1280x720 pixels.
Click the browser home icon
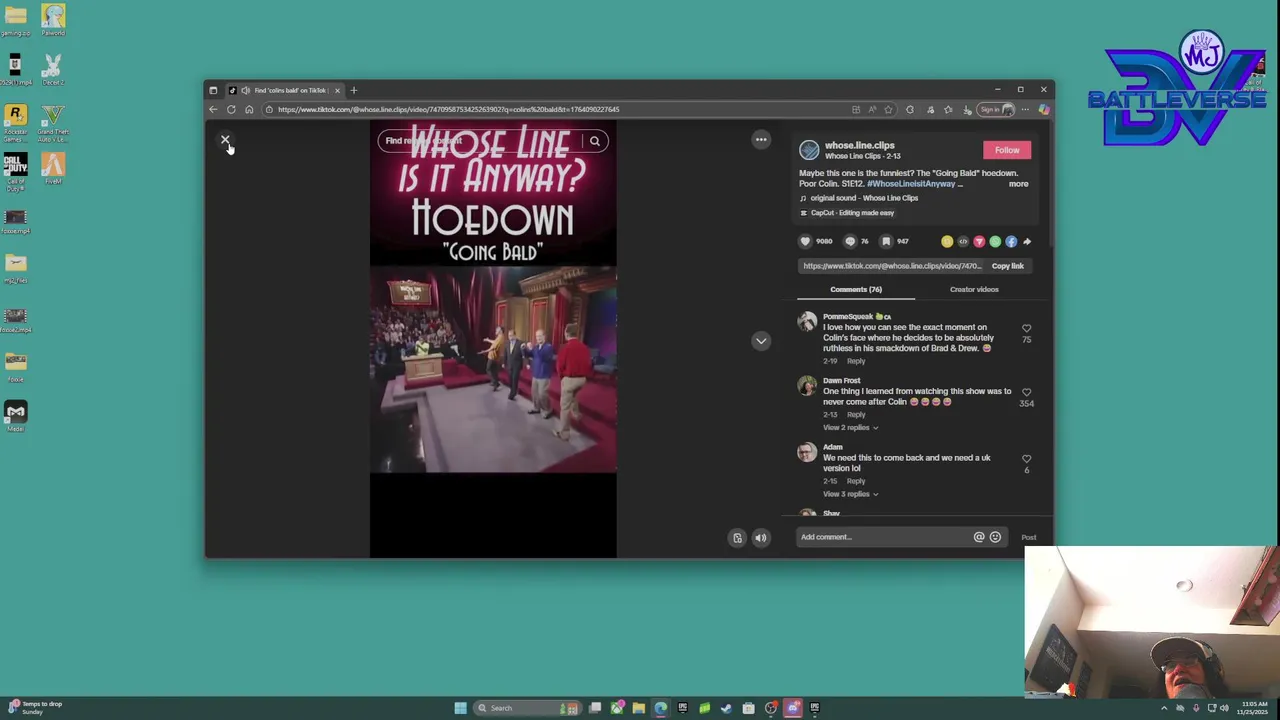coord(249,109)
